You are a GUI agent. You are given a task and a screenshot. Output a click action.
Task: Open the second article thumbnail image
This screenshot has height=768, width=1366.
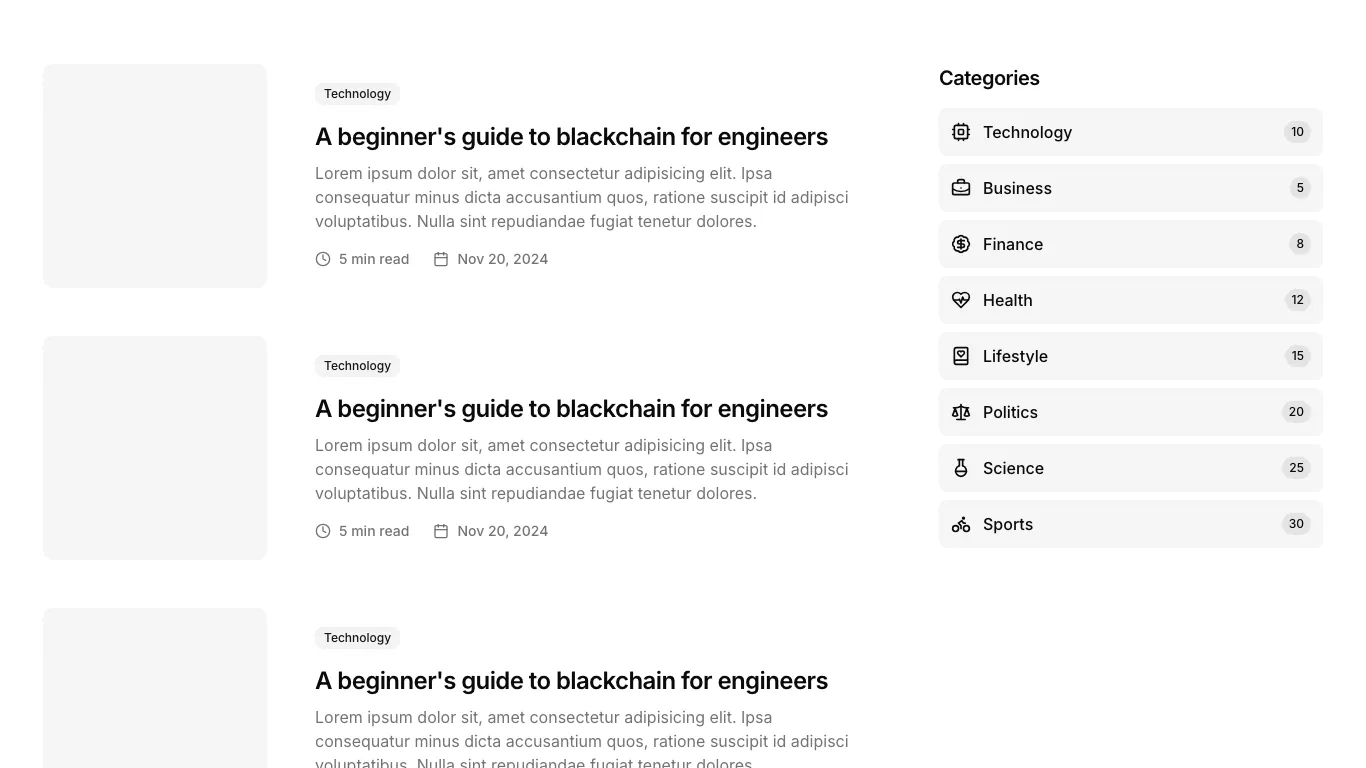tap(155, 448)
